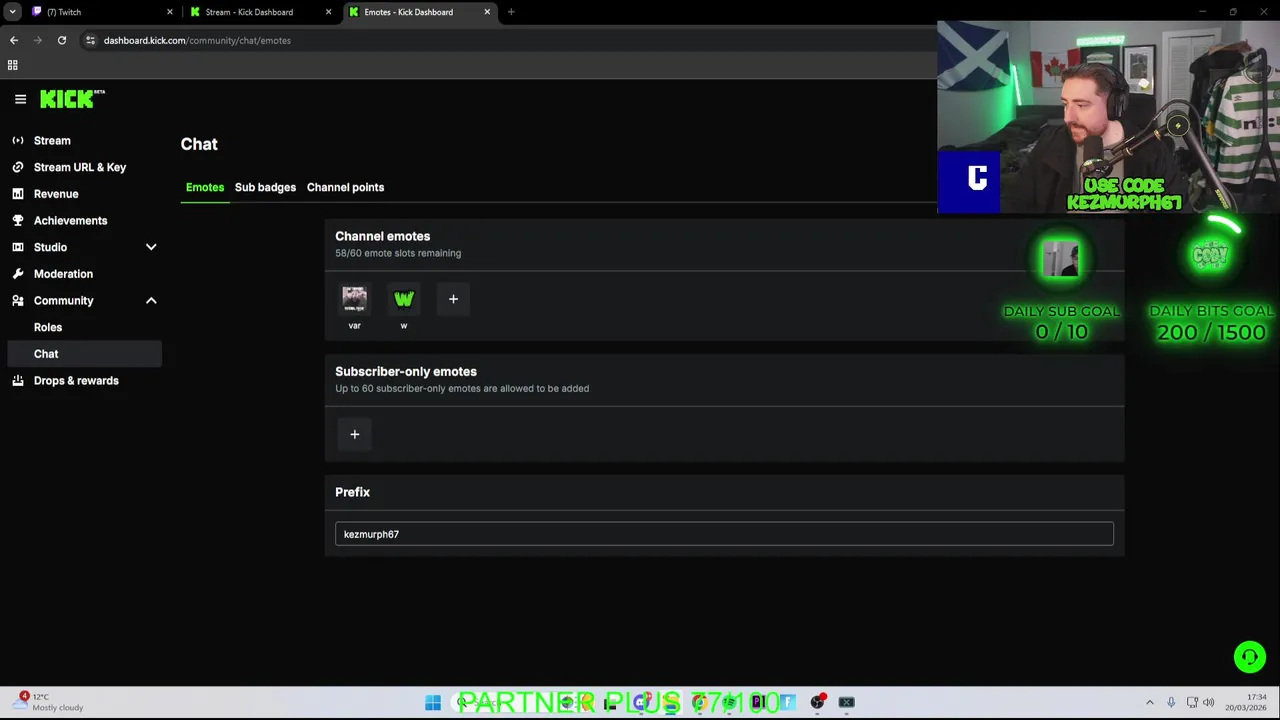Image resolution: width=1280 pixels, height=720 pixels.
Task: Click the Moderation wrench icon
Action: (18, 274)
